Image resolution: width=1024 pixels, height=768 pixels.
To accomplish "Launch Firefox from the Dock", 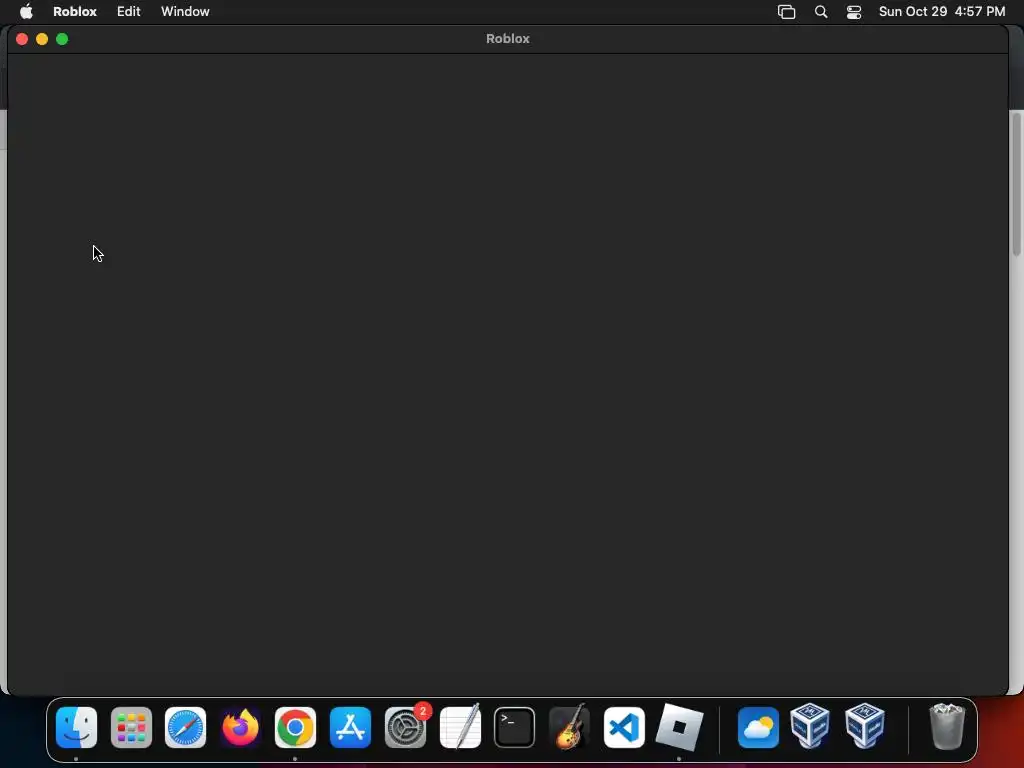I will (240, 727).
